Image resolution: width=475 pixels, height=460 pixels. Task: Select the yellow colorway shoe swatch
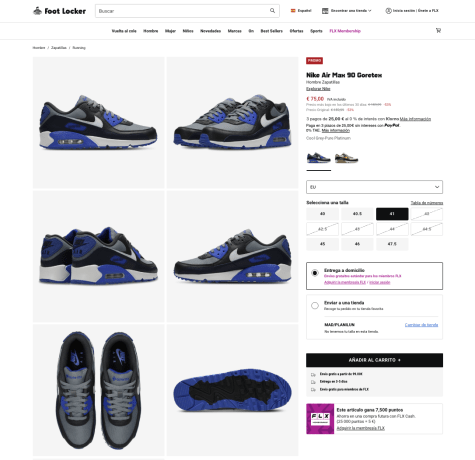click(346, 158)
